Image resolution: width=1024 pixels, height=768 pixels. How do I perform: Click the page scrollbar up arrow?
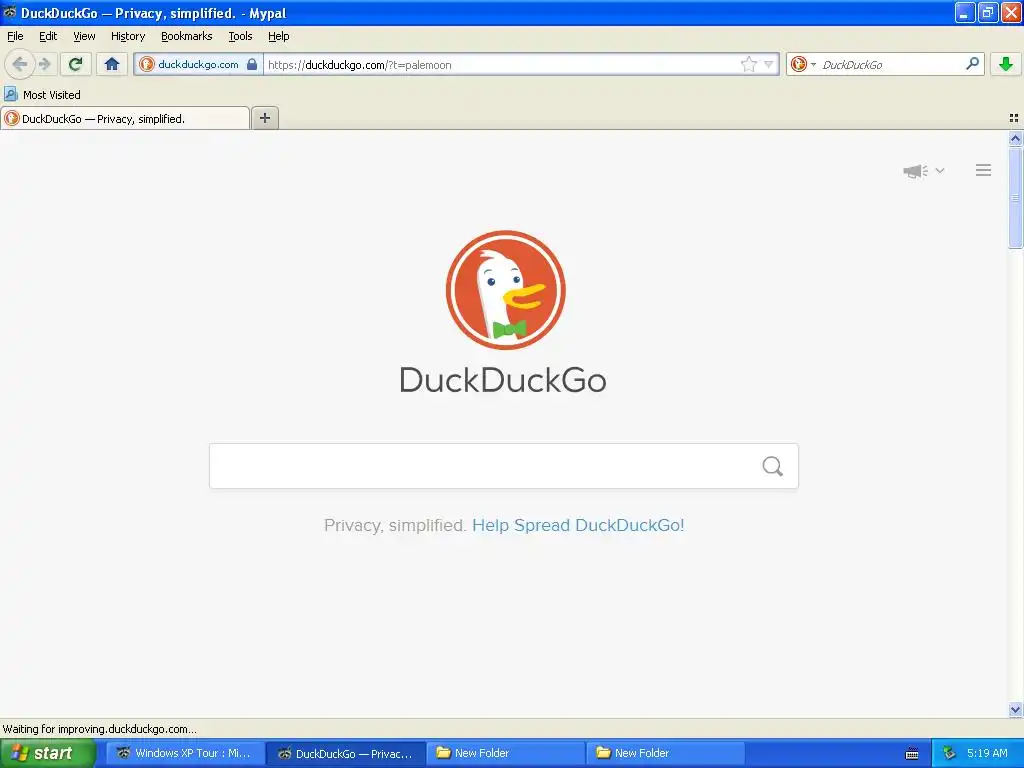click(x=1015, y=138)
